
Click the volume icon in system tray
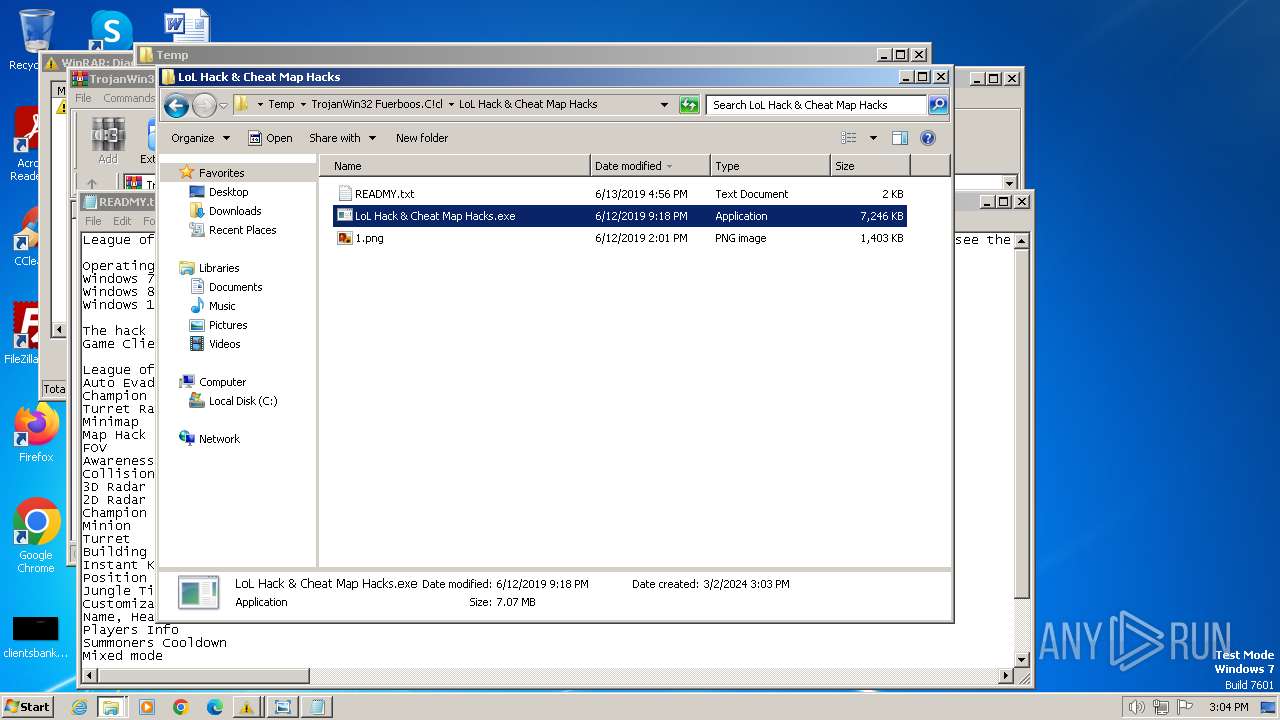(1136, 707)
